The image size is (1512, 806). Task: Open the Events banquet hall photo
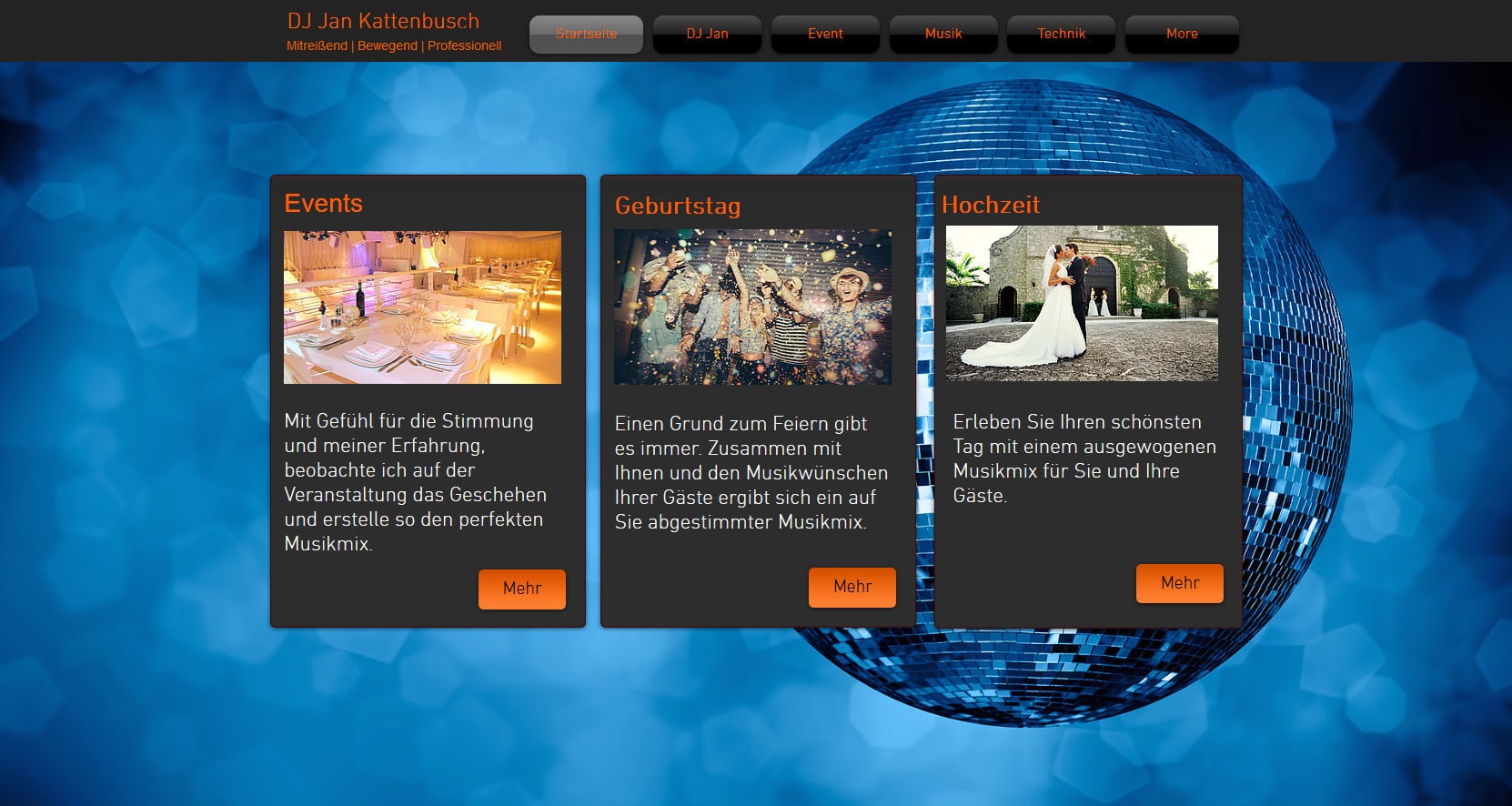pos(422,307)
